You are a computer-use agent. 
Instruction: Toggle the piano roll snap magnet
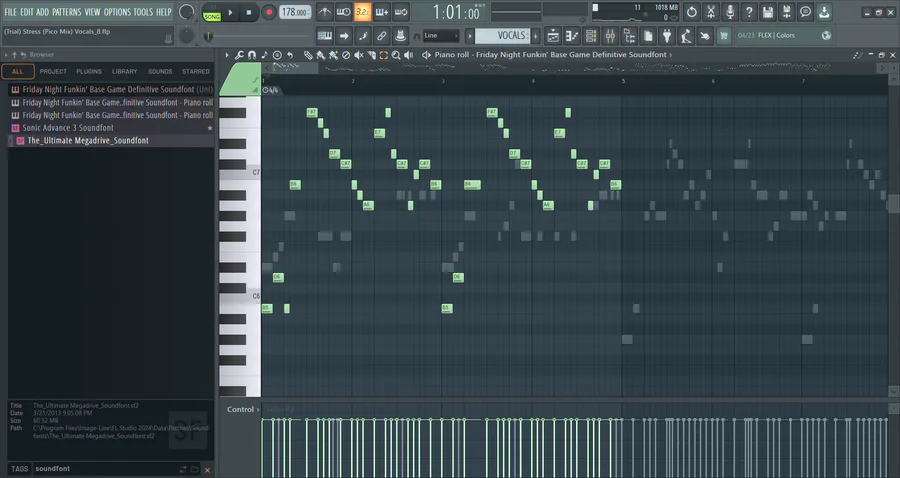tap(251, 55)
